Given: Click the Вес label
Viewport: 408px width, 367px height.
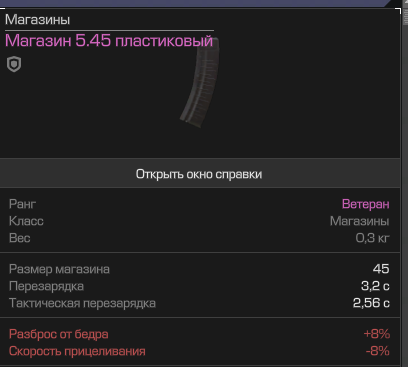Looking at the screenshot, I should [20, 238].
